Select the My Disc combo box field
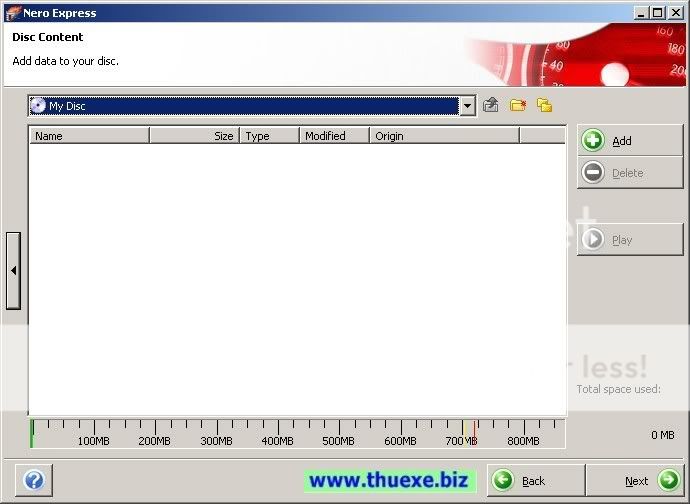Viewport: 690px width, 504px height. pos(250,106)
